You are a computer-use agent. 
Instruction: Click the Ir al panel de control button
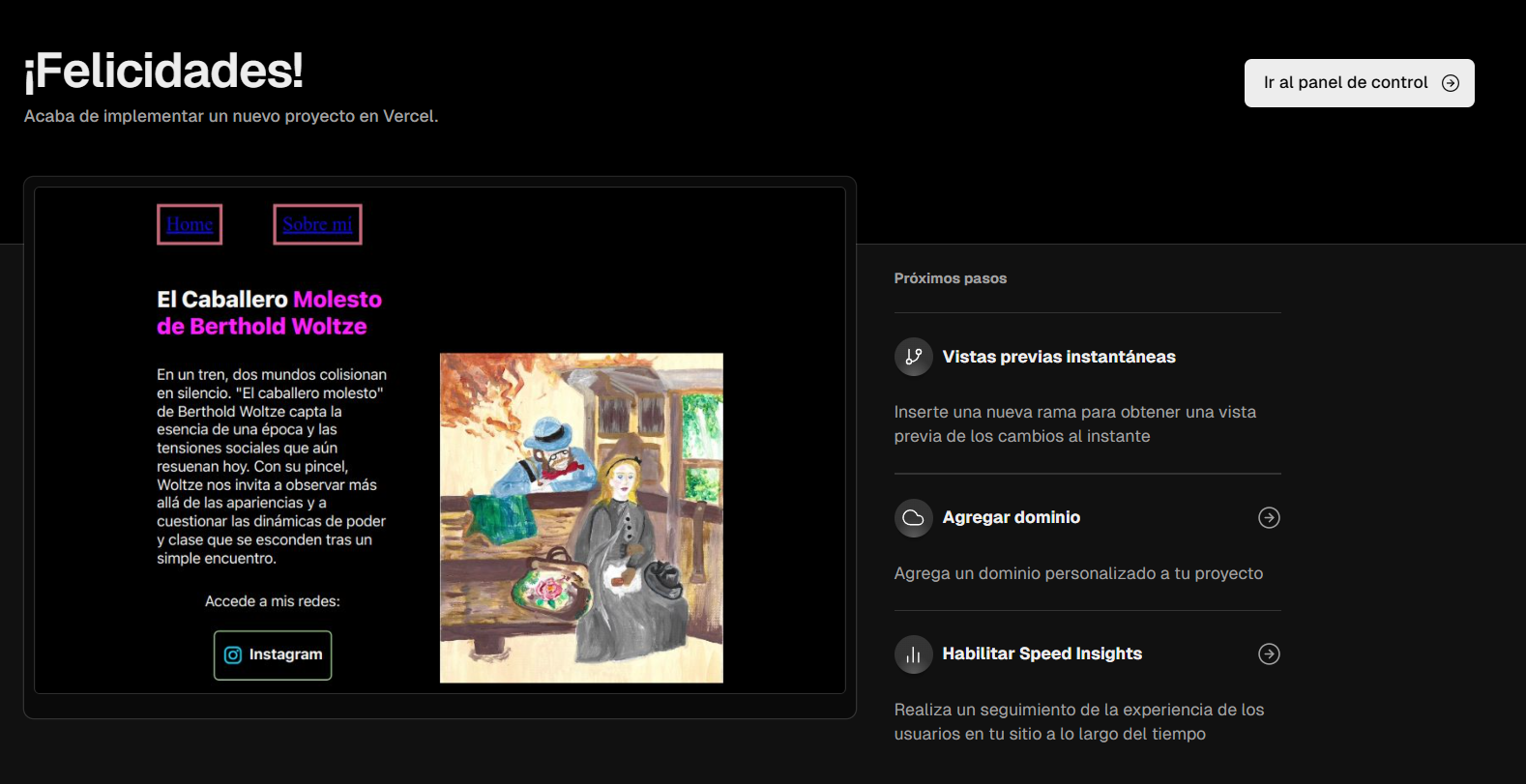click(x=1359, y=83)
